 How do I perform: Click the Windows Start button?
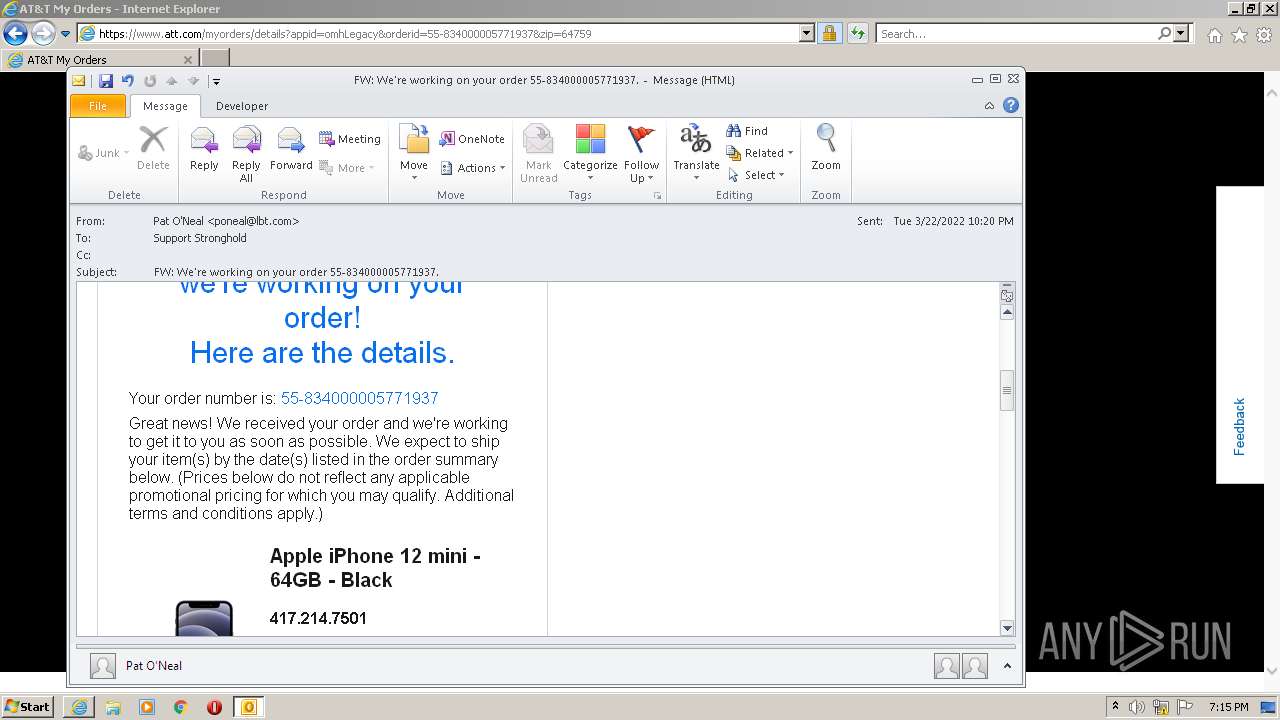[x=27, y=707]
